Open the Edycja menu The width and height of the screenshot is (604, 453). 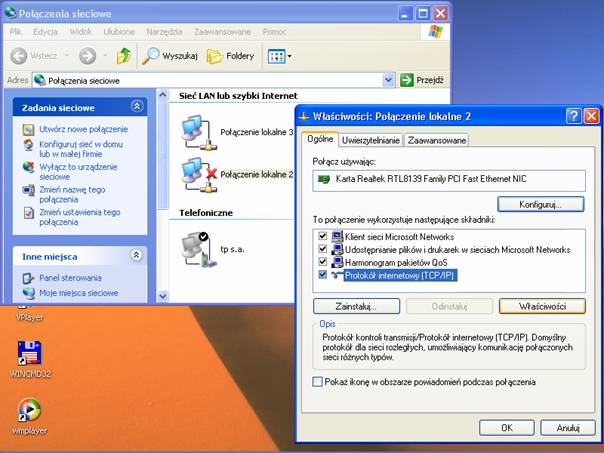(x=45, y=32)
